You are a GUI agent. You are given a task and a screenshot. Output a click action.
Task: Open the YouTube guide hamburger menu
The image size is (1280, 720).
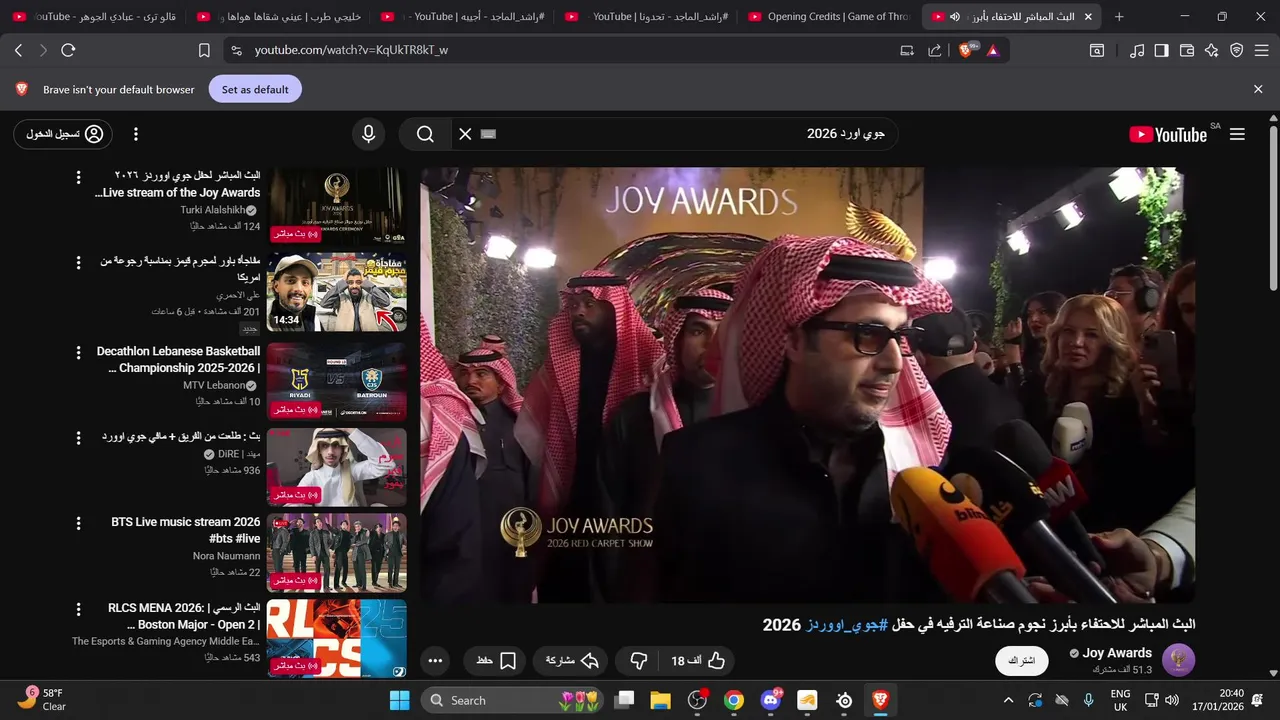tap(1237, 134)
